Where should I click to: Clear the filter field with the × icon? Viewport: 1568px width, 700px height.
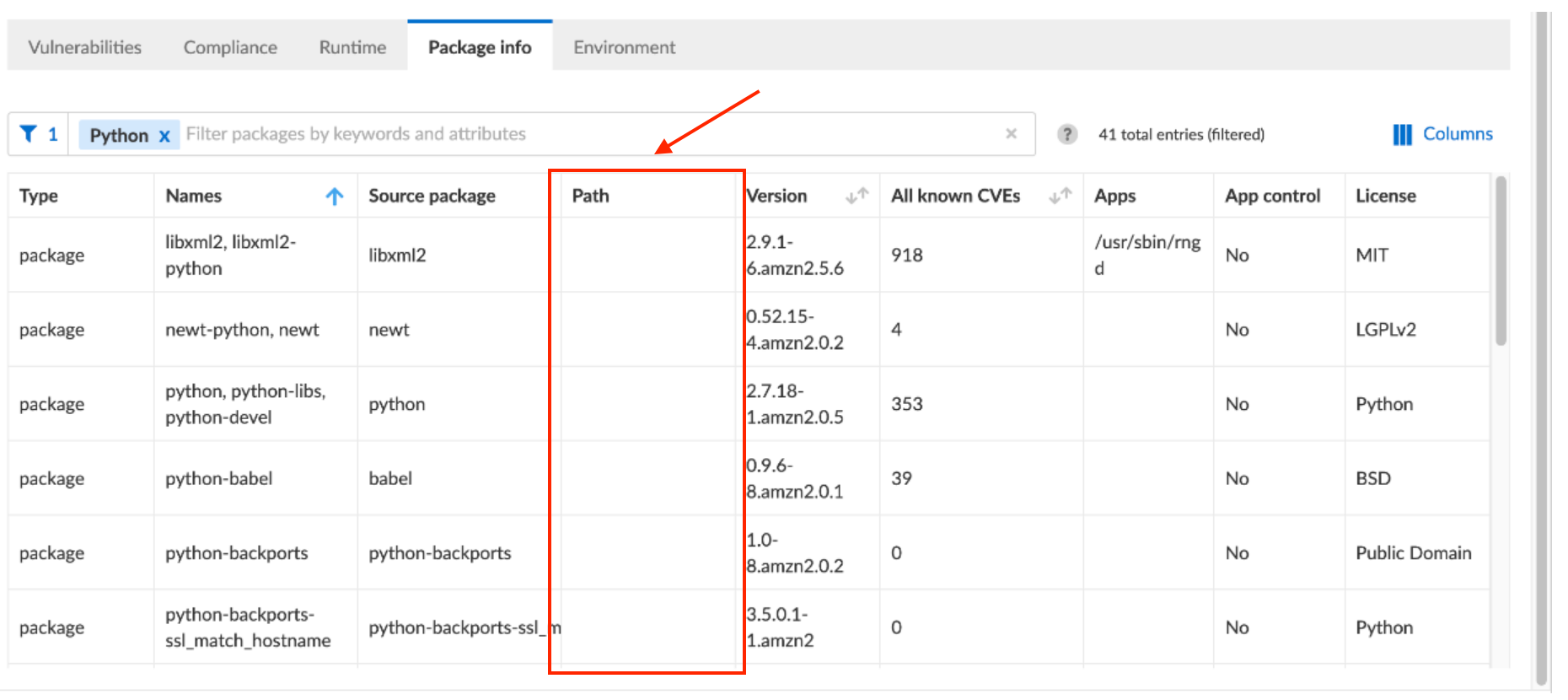(1011, 133)
